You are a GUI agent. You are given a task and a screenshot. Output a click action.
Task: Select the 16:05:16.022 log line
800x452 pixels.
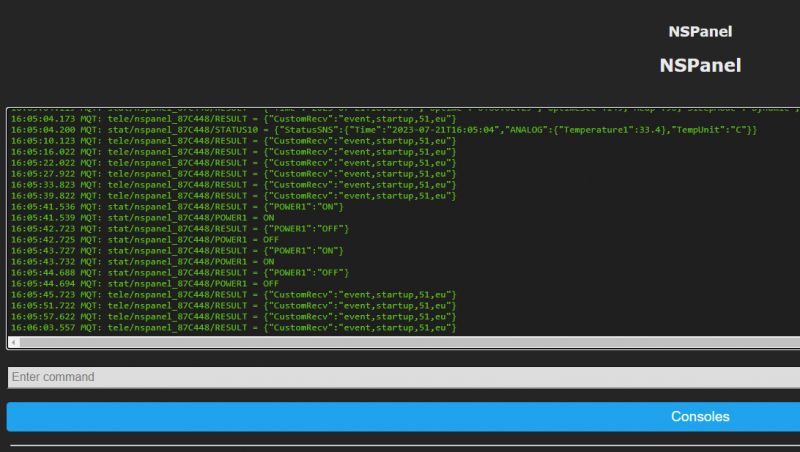pos(234,152)
